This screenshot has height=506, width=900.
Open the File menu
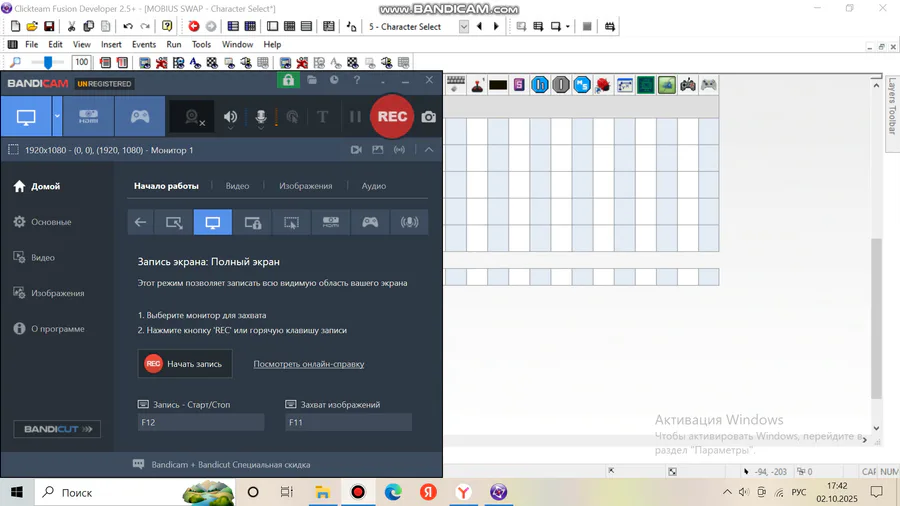[32, 44]
